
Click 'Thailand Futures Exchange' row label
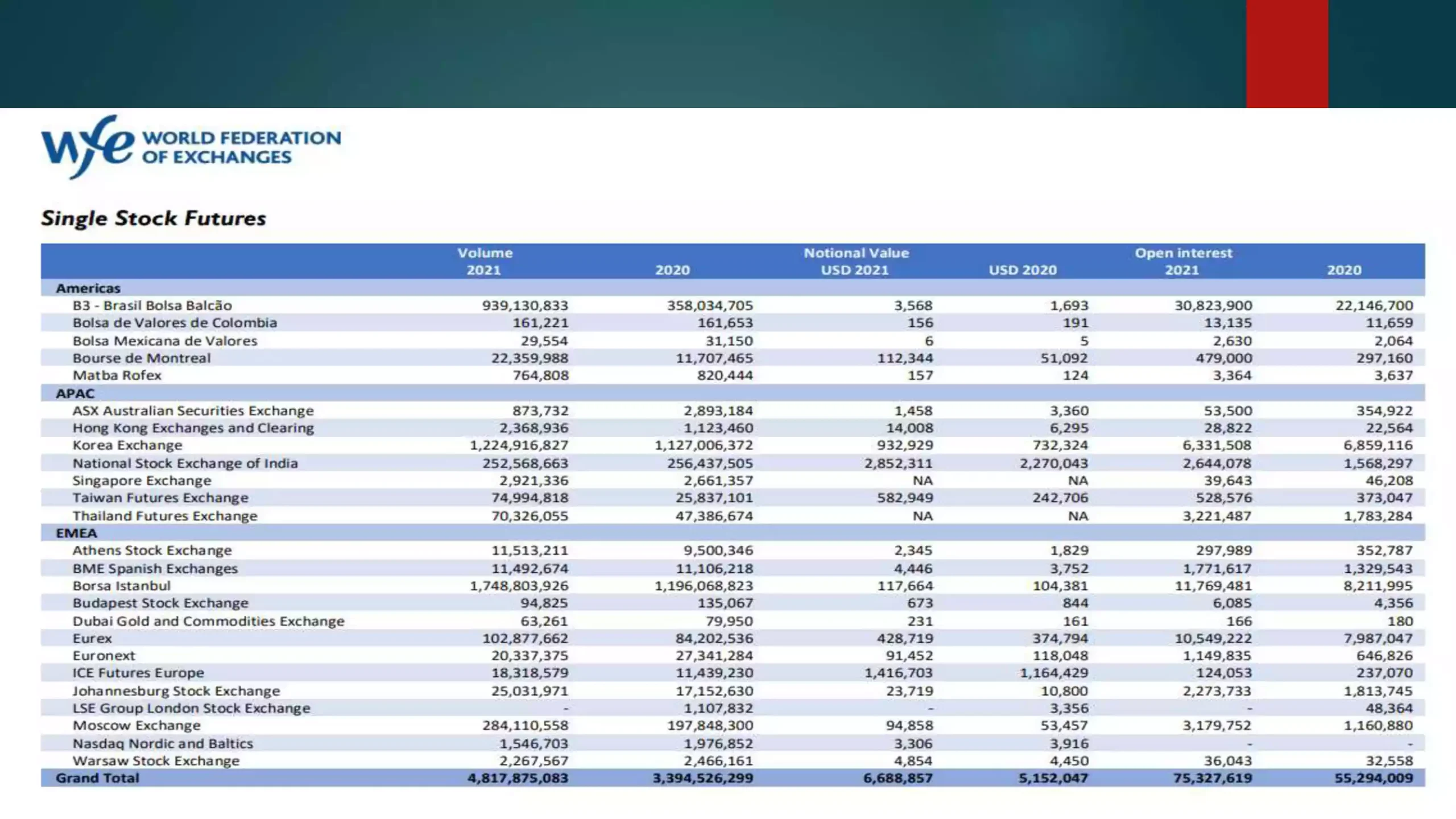click(165, 516)
